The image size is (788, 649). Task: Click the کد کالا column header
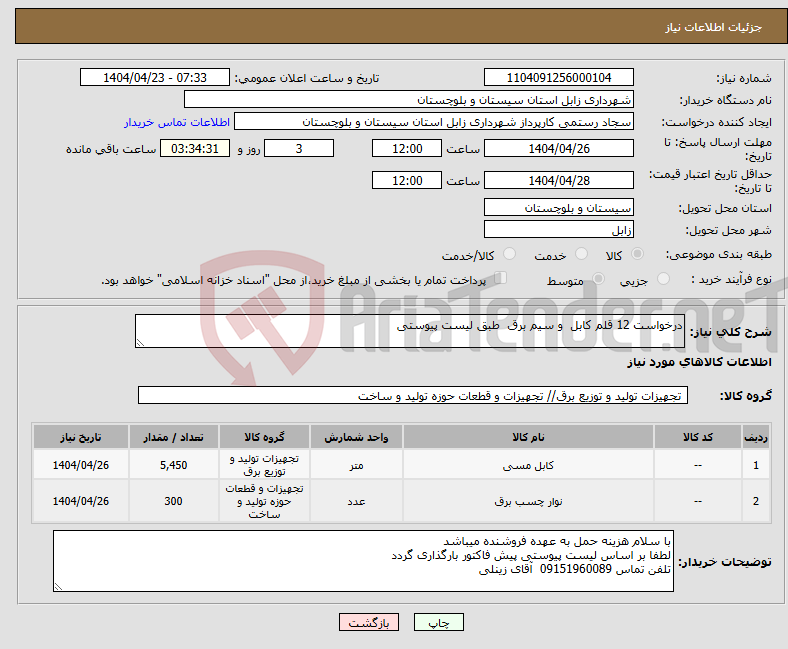[698, 437]
